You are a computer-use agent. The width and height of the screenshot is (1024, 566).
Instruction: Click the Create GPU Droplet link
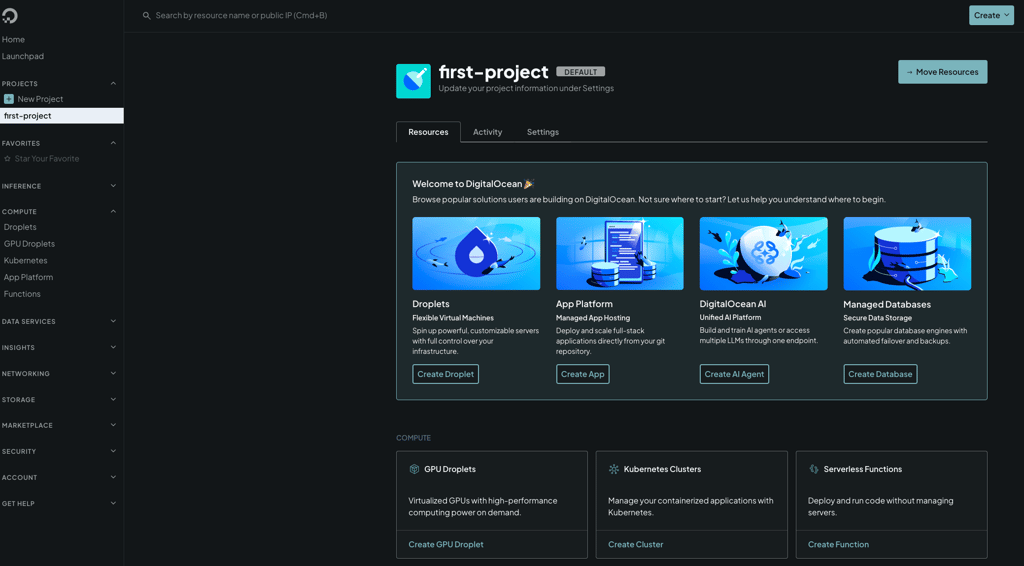pos(446,544)
